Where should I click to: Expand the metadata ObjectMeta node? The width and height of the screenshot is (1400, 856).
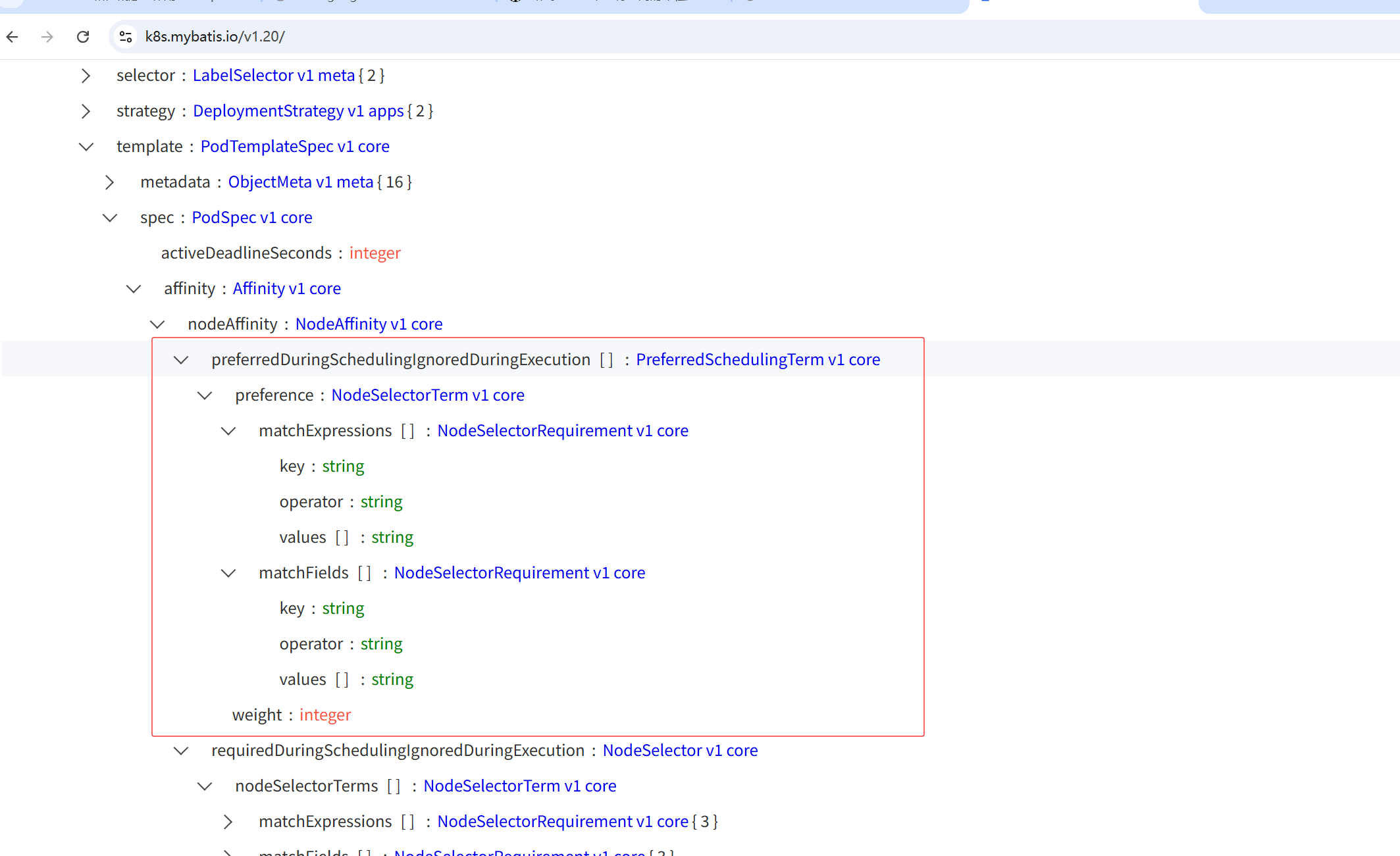coord(109,182)
